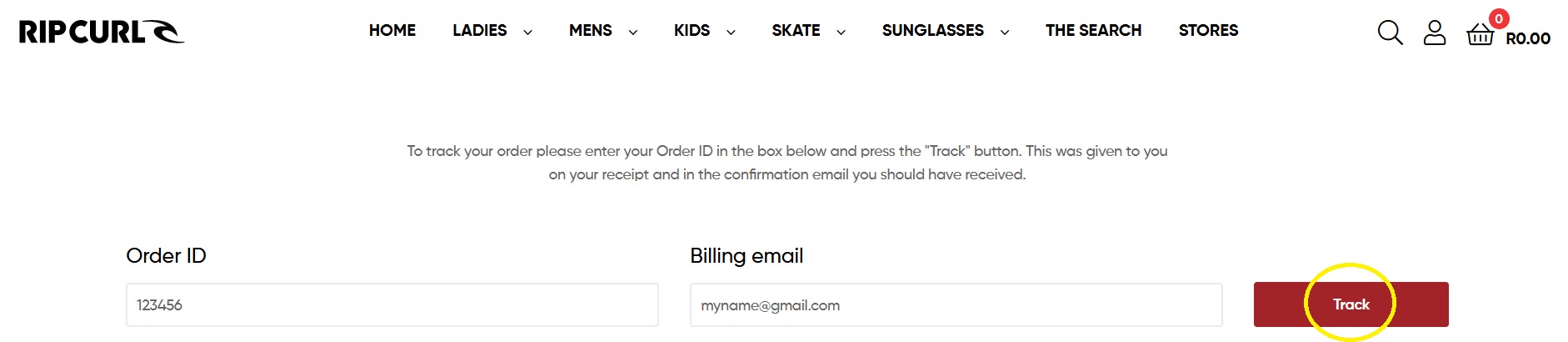Select the Ladies menu item
1568x342 pixels.
[480, 31]
